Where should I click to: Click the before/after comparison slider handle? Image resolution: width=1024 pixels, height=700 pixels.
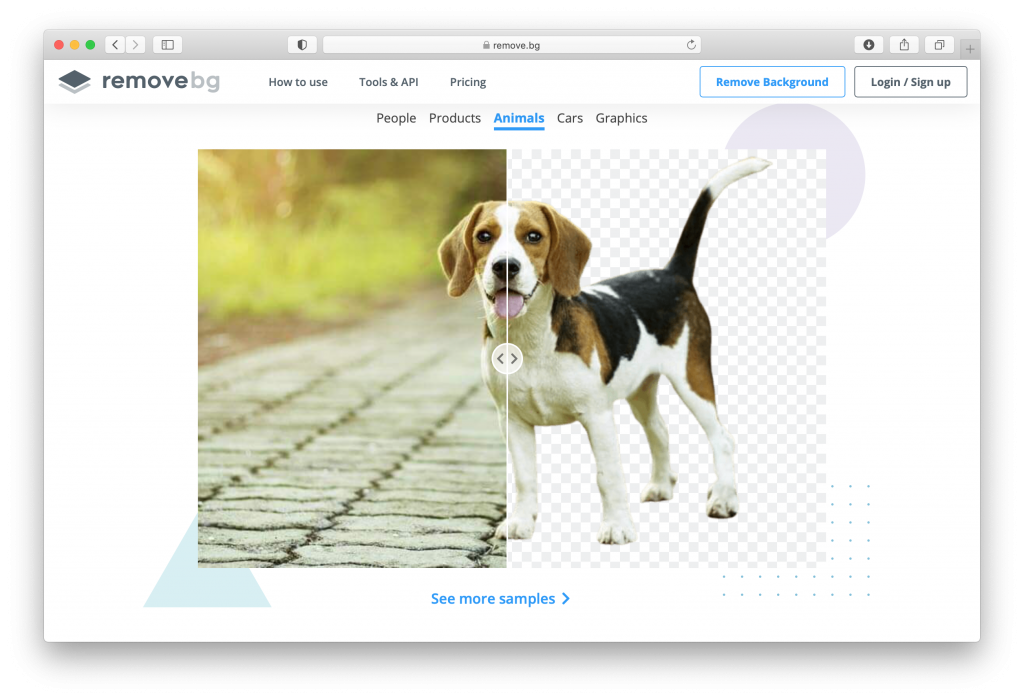tap(507, 358)
